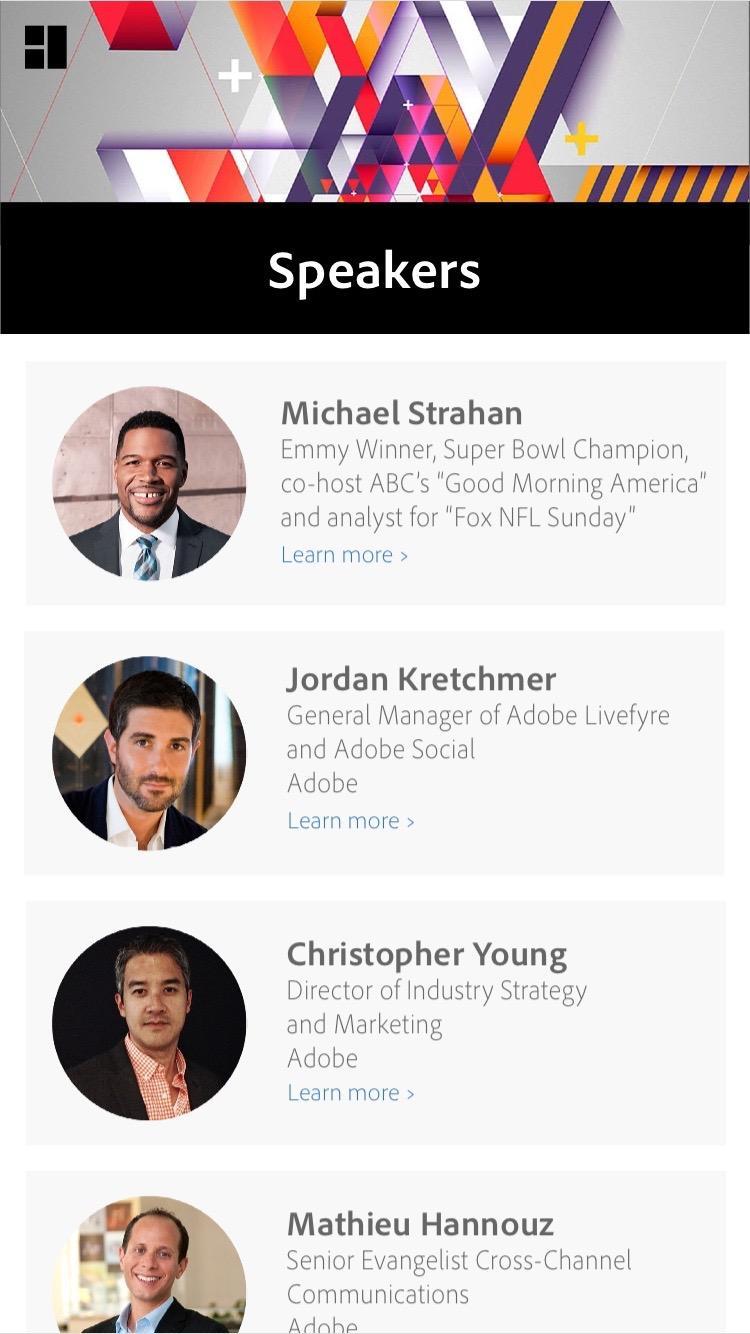Click "Learn more" for Christopher Young
750x1334 pixels.
point(344,1092)
